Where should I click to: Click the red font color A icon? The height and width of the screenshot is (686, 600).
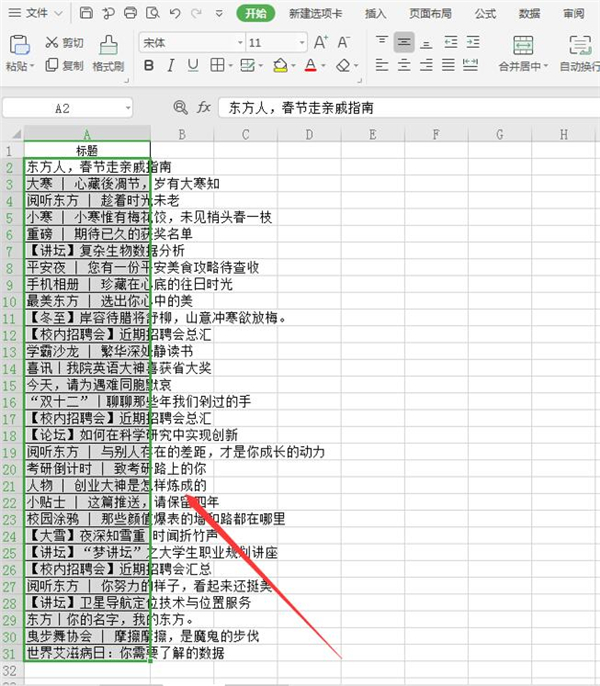(311, 66)
